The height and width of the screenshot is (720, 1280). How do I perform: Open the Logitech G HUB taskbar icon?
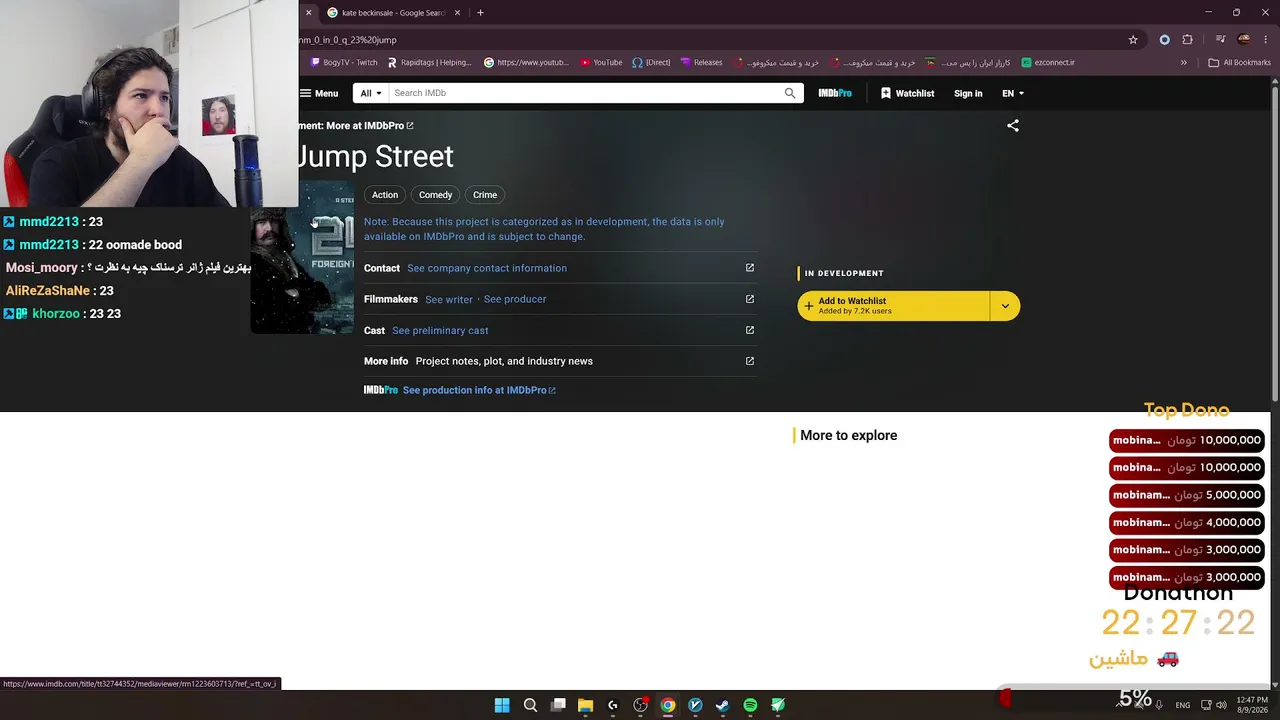tap(613, 705)
